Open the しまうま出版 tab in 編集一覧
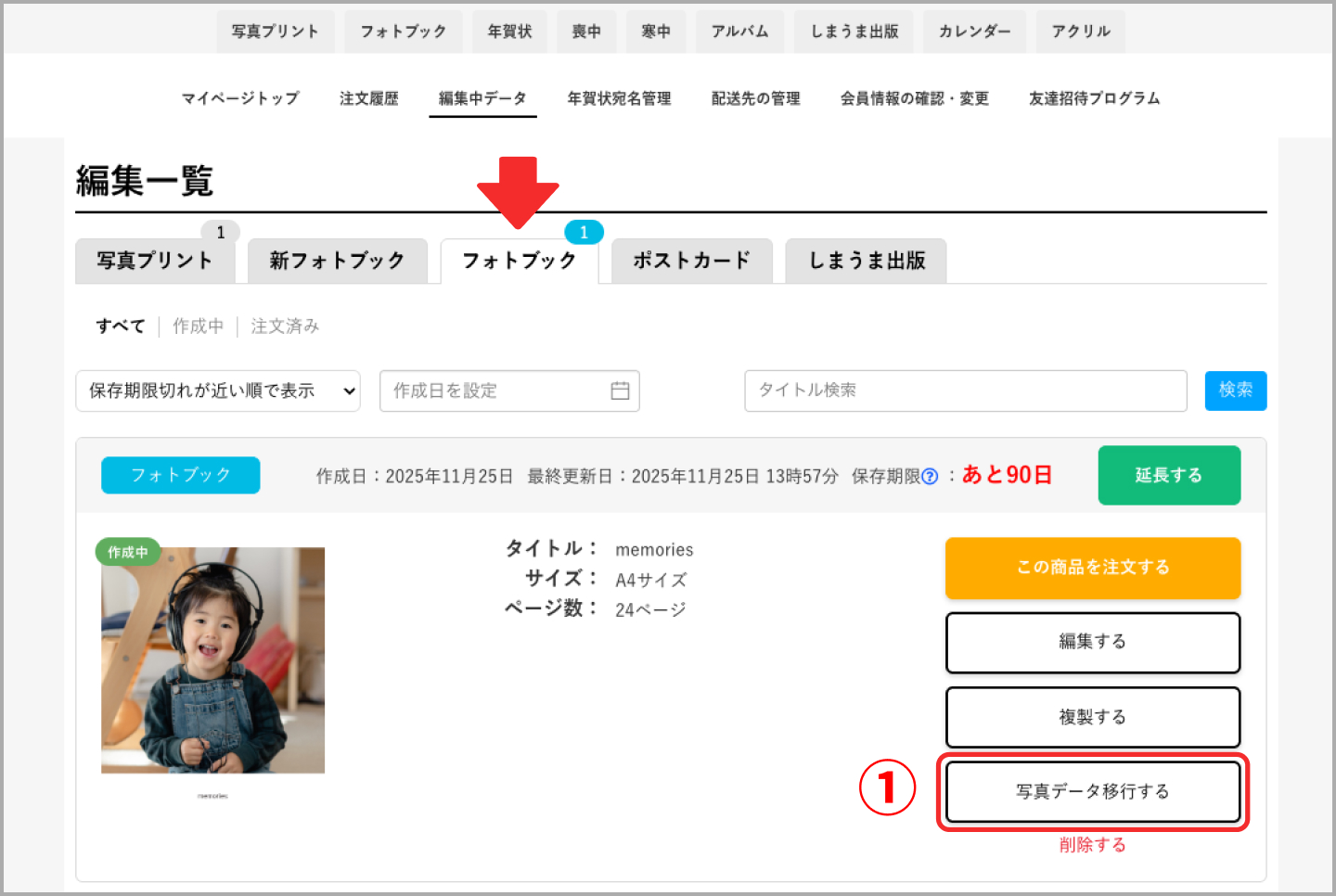1336x896 pixels. tap(865, 261)
